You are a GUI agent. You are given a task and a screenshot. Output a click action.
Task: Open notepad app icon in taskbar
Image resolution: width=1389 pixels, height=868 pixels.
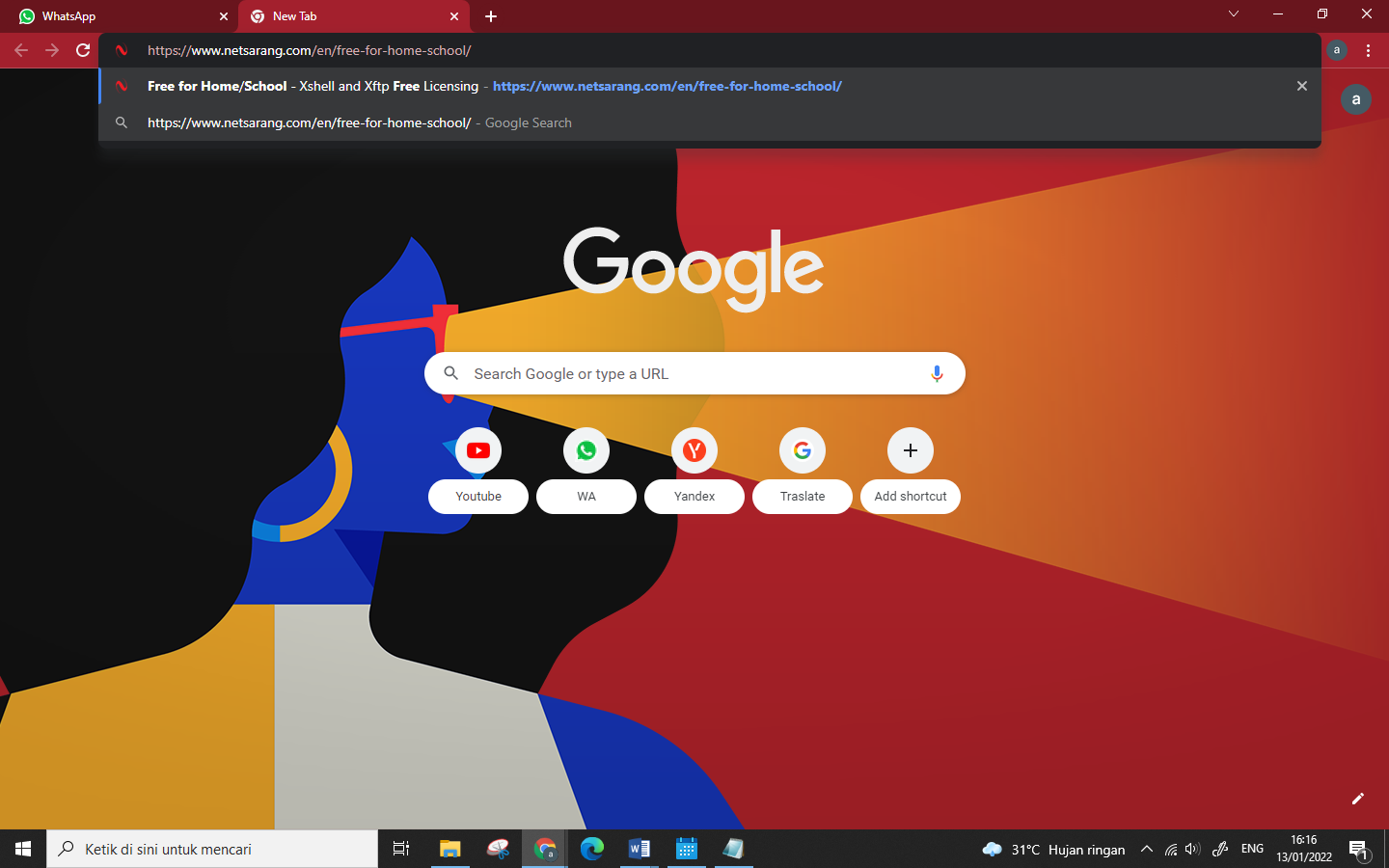(x=733, y=849)
